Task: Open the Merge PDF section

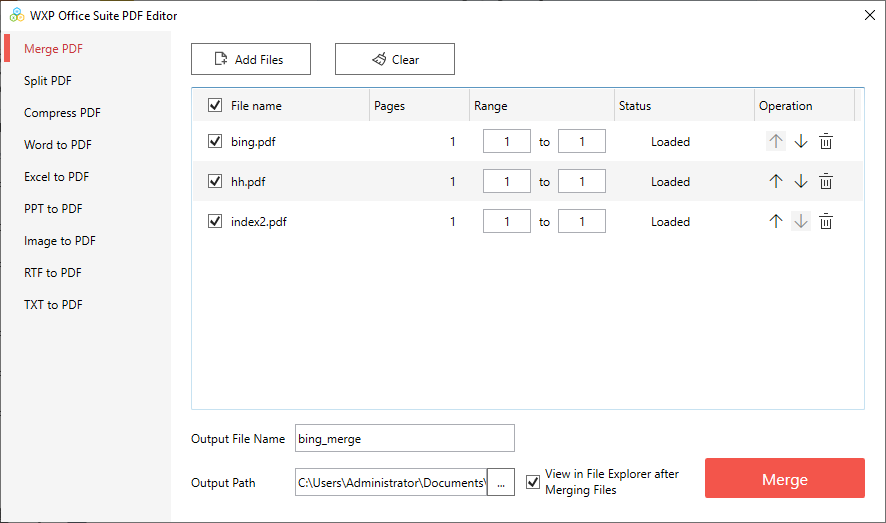Action: (x=53, y=49)
